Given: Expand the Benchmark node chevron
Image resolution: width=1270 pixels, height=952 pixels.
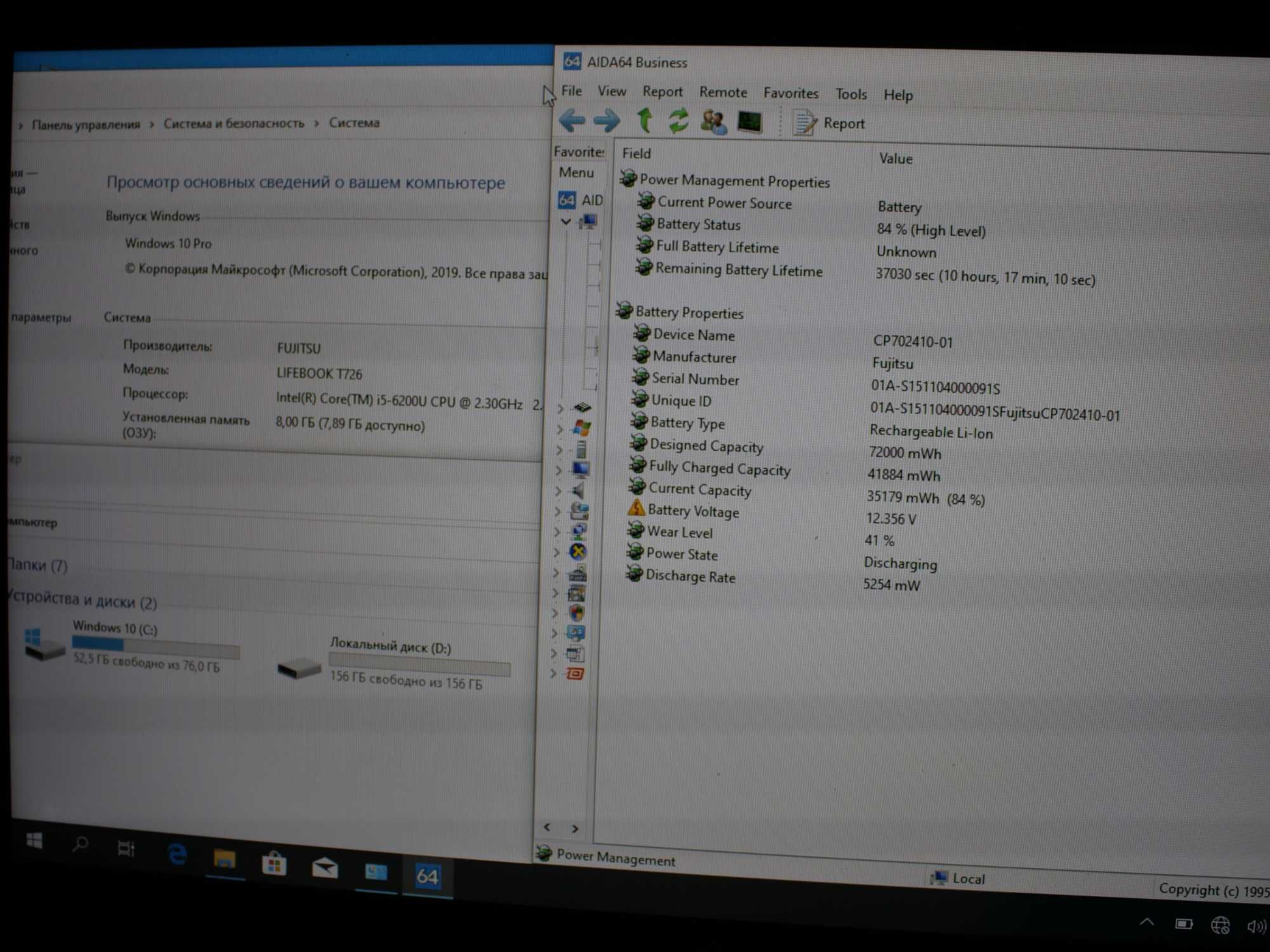Looking at the screenshot, I should coord(554,673).
